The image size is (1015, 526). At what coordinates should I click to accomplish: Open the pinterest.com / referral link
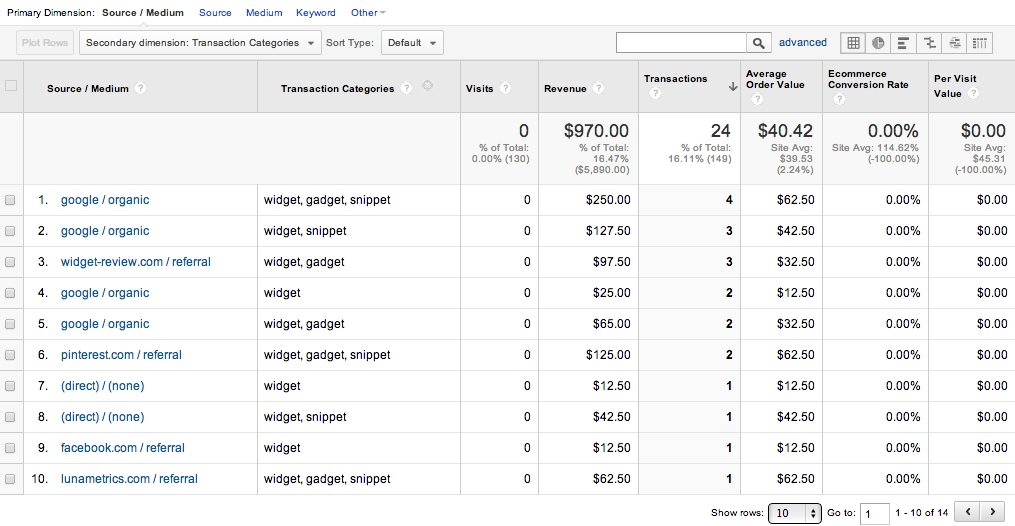tap(121, 355)
